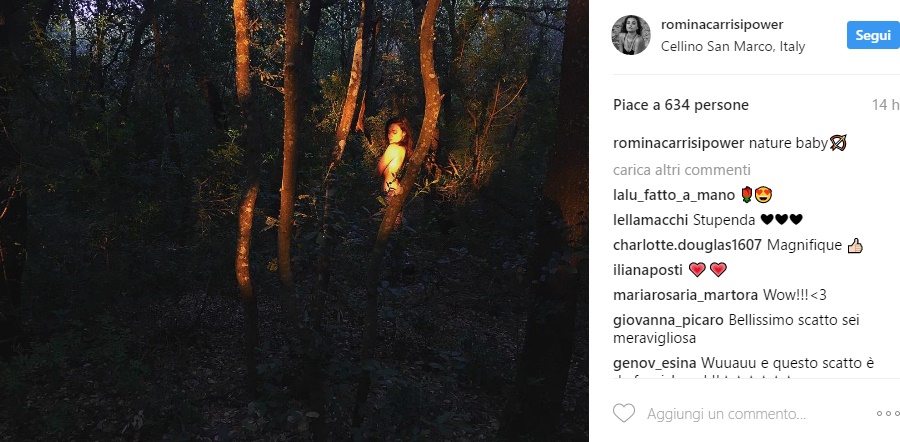Viewport: 900px width, 442px height.
Task: Click the forest photo
Action: (294, 220)
